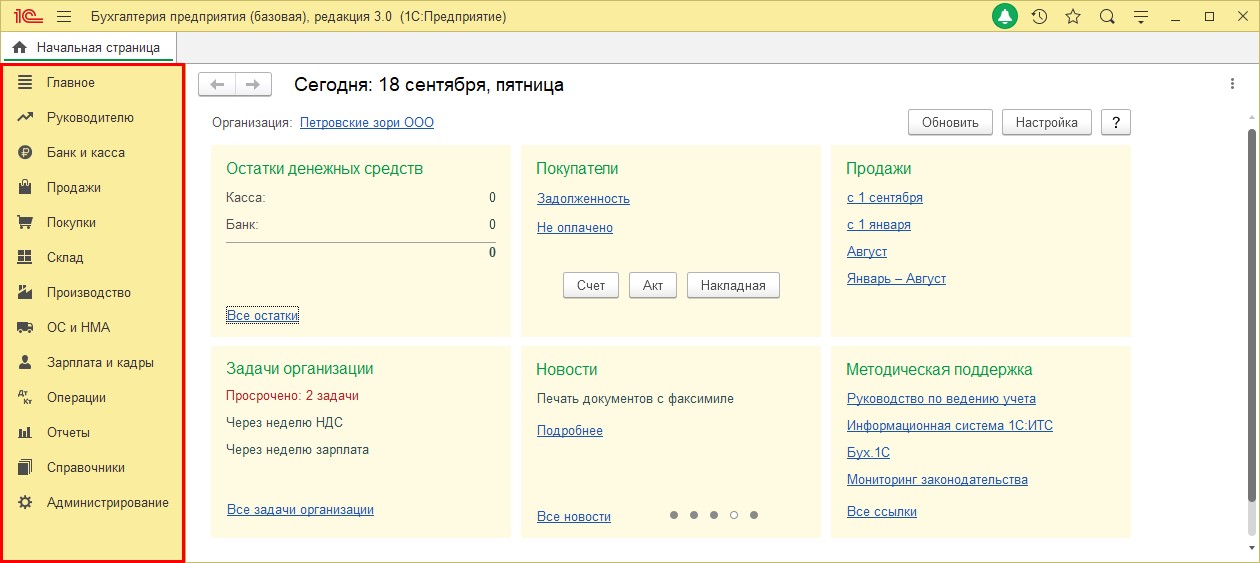Click the ОС и НМА truck icon
Image resolution: width=1260 pixels, height=563 pixels.
tap(25, 327)
